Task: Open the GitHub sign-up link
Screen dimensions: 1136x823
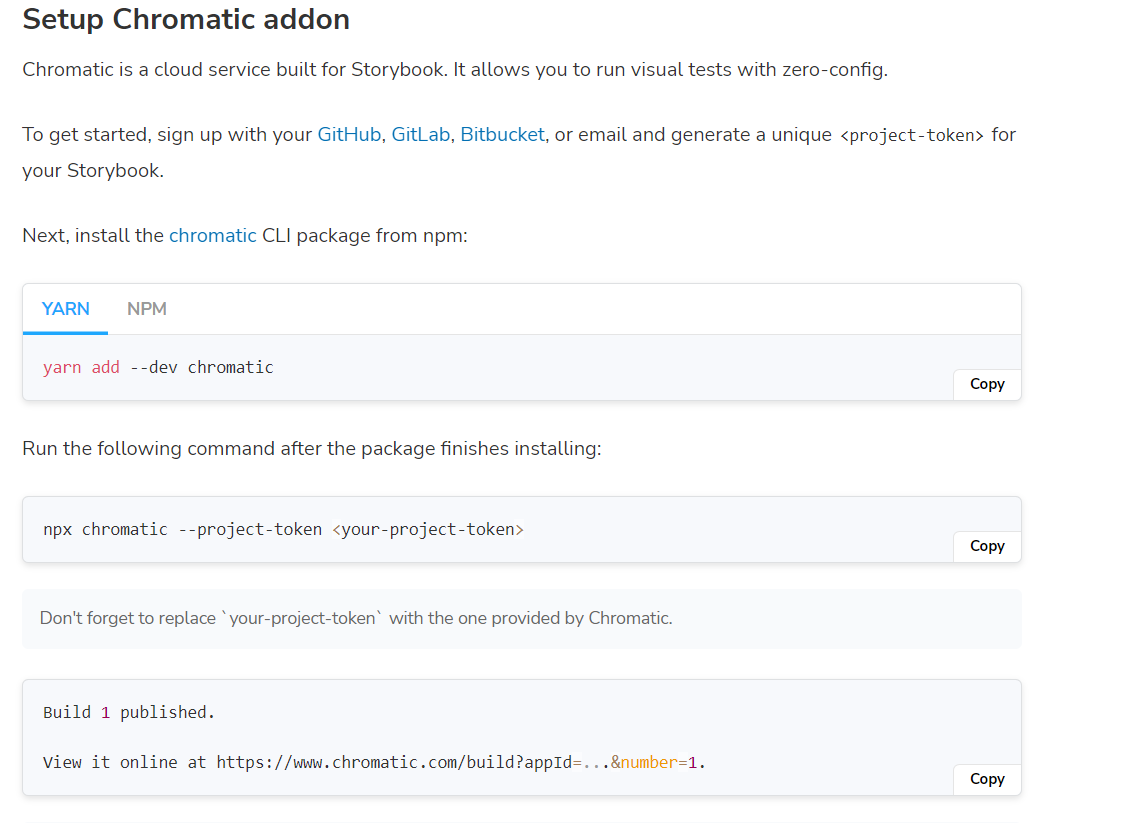Action: [349, 134]
